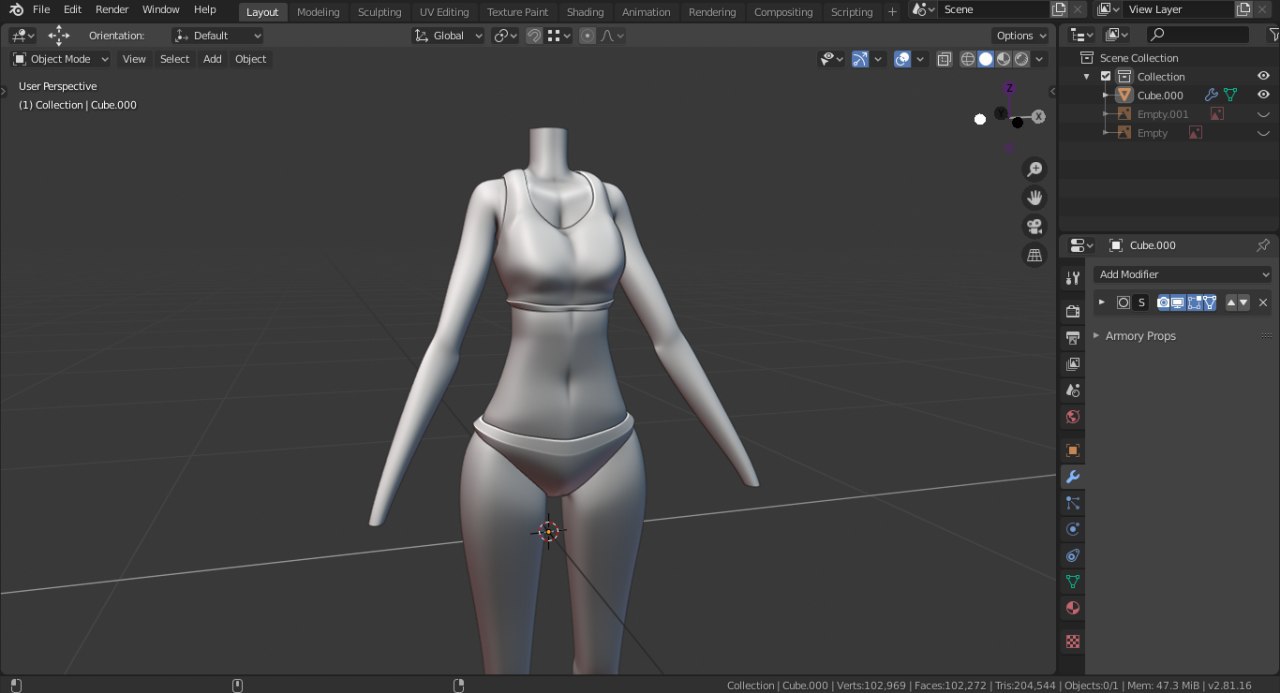
Task: Open shading options dropdown arrow
Action: pyautogui.click(x=1041, y=59)
